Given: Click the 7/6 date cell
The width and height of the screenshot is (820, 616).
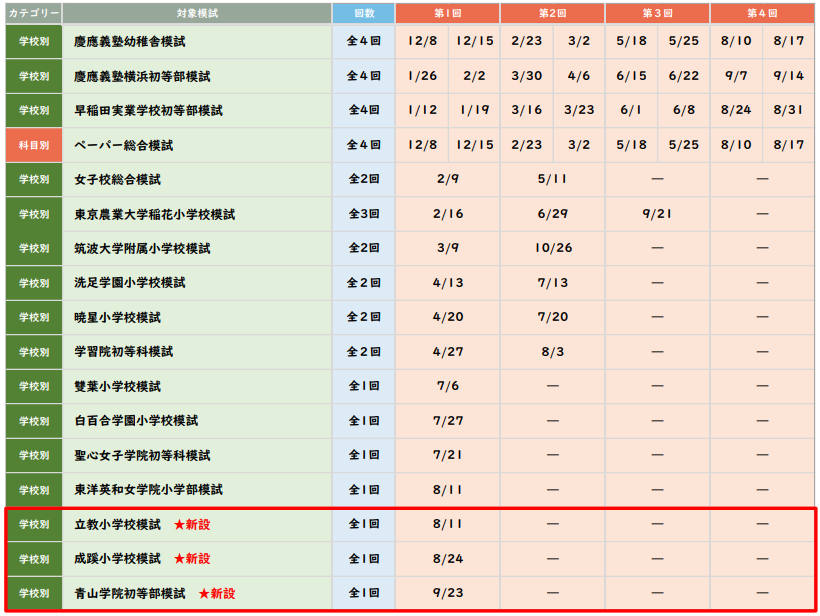Looking at the screenshot, I should (448, 386).
